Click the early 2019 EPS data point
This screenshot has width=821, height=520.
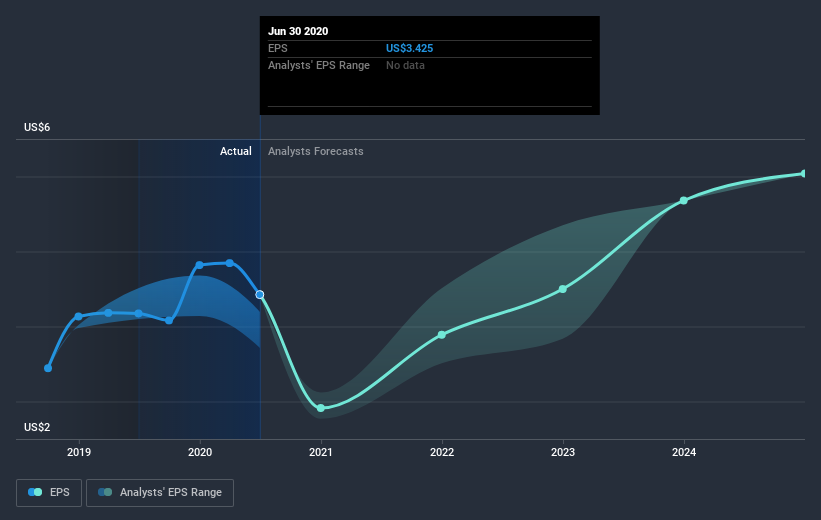79,316
